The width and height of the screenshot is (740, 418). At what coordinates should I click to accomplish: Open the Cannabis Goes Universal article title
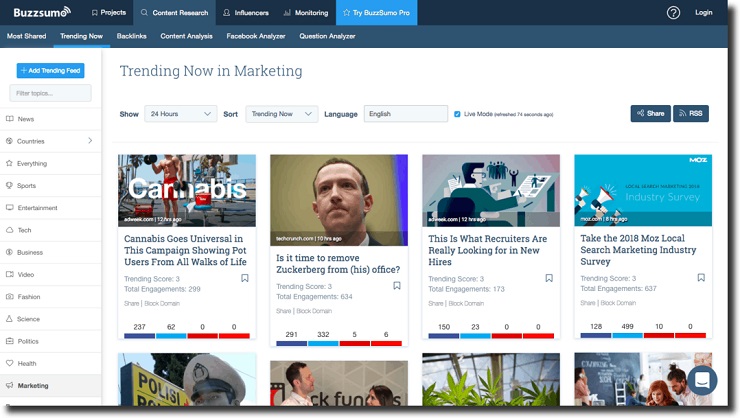click(185, 250)
